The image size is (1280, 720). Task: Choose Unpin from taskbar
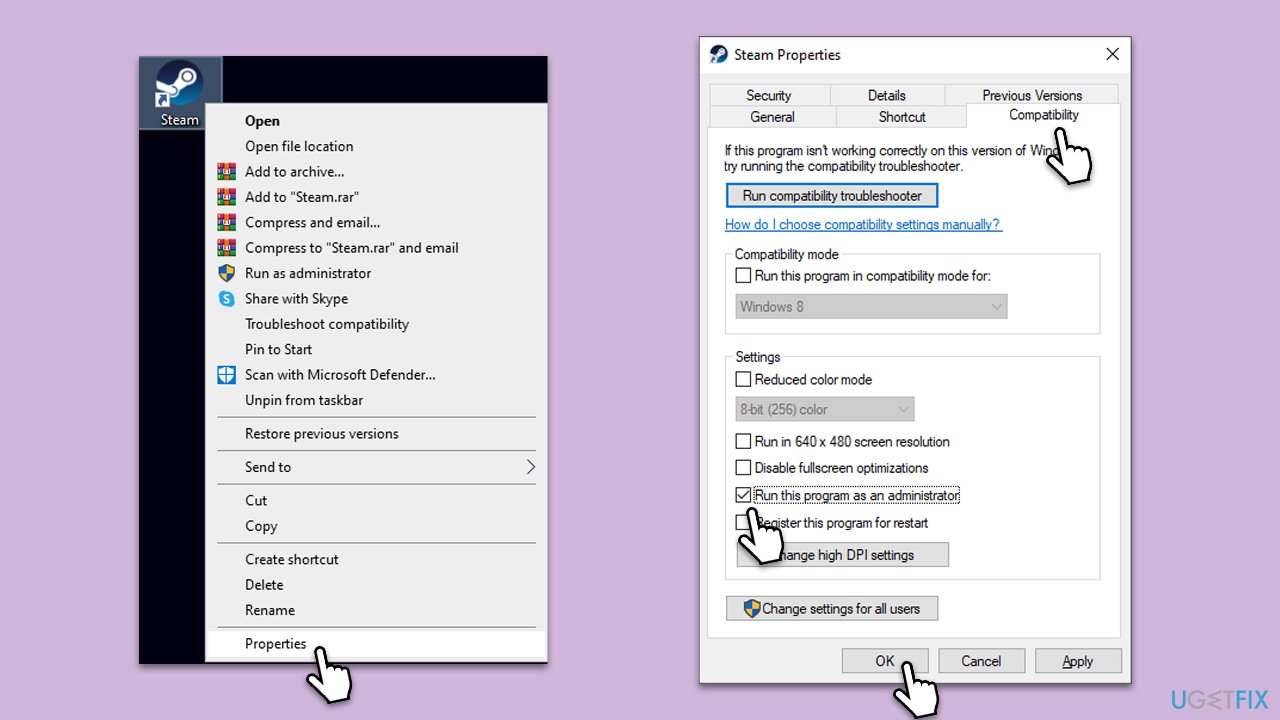coord(376,400)
